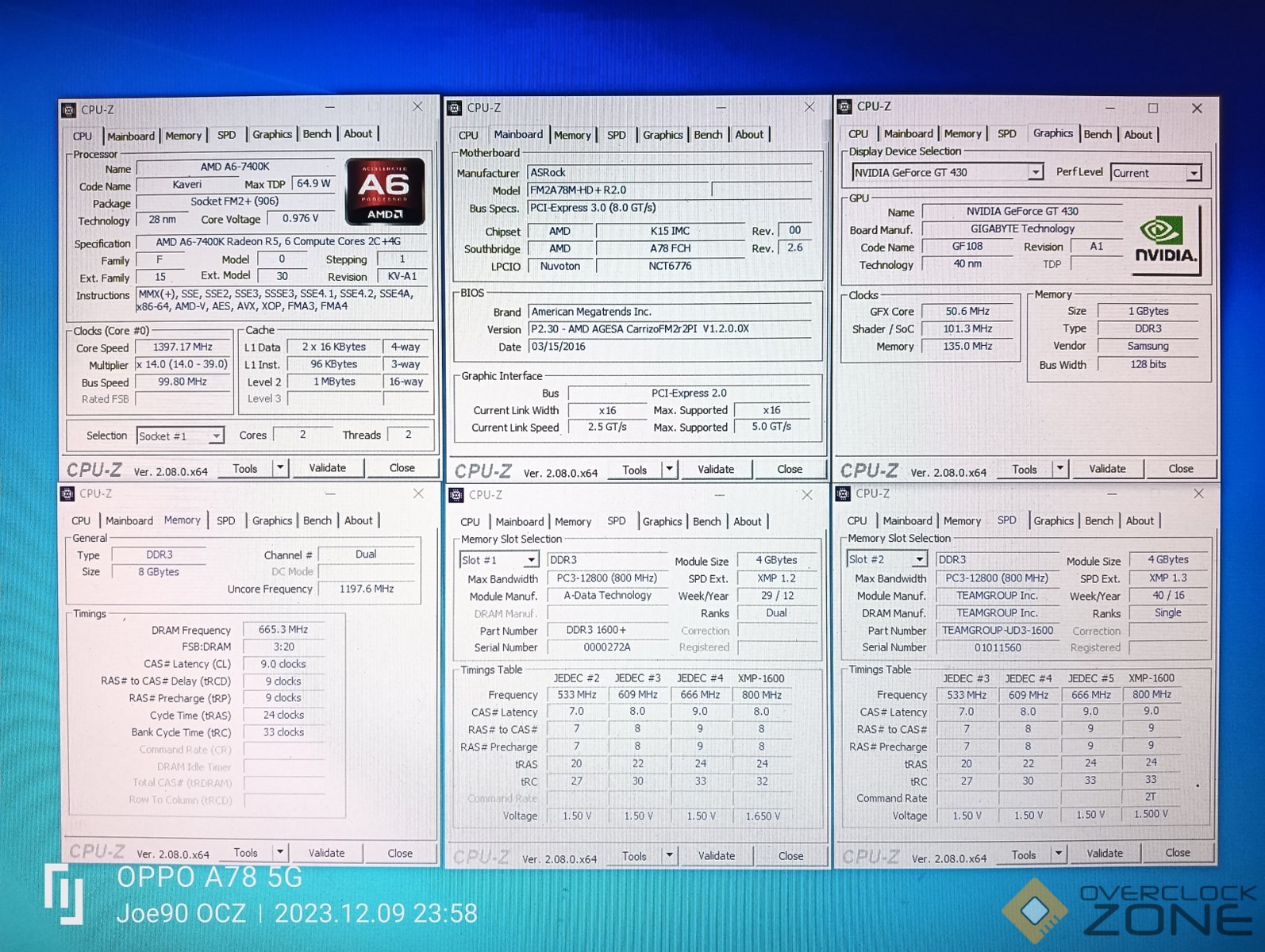Screen dimensions: 1265x952
Task: Click the Tools button in the AMD A6-7400K CPU window
Action: [x=245, y=468]
